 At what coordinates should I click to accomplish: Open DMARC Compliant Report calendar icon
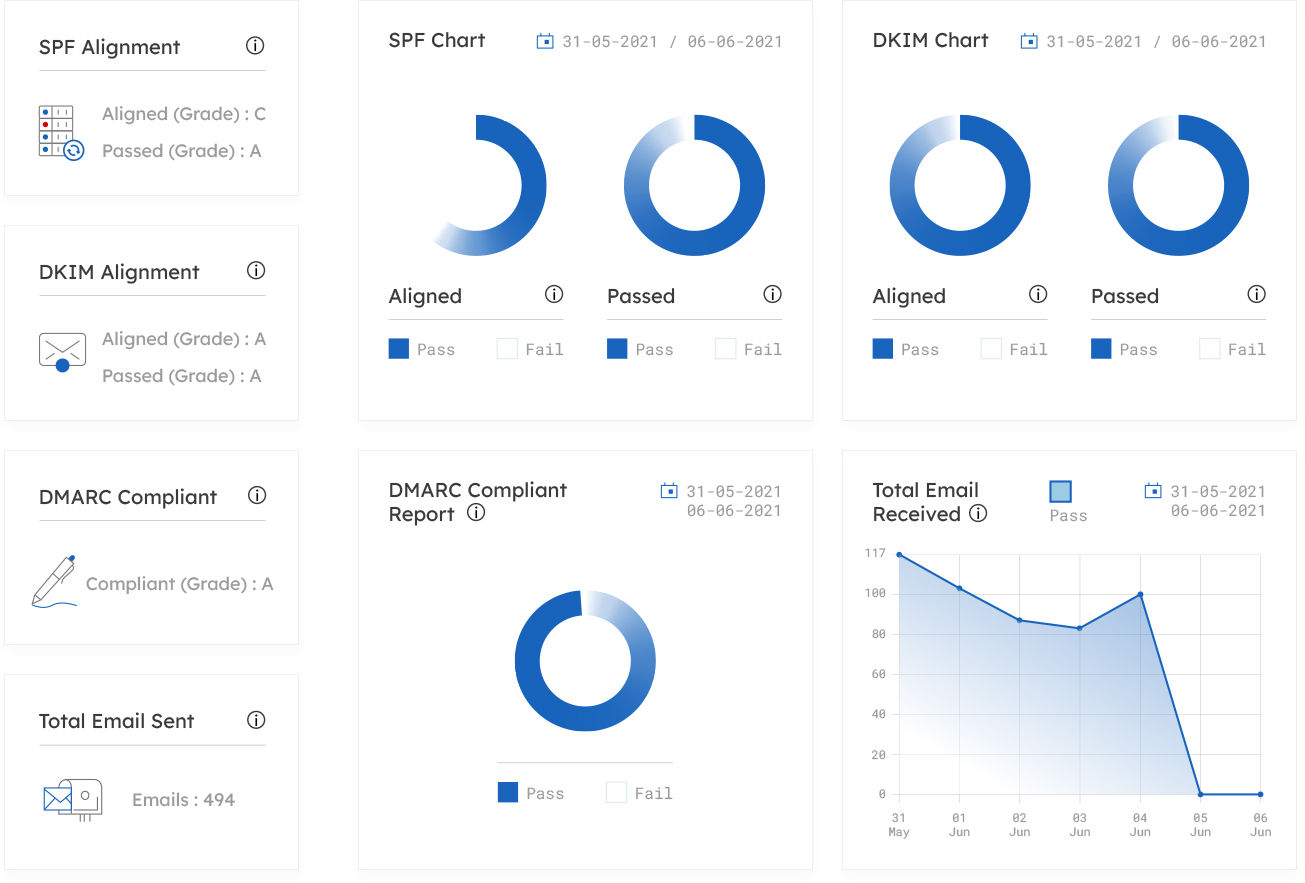tap(669, 491)
